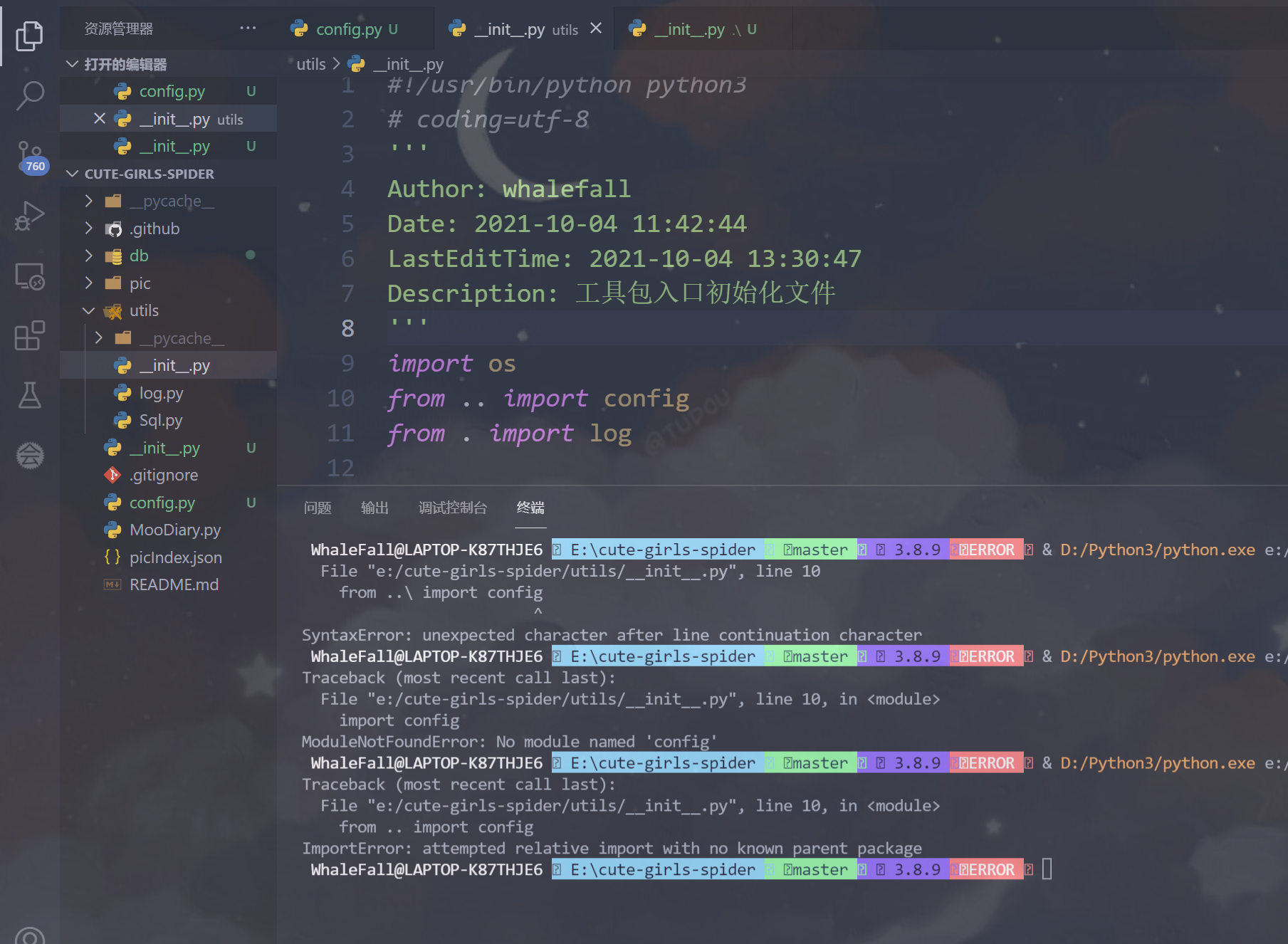Viewport: 1288px width, 944px height.
Task: Open the Run and Debug view
Action: [29, 216]
